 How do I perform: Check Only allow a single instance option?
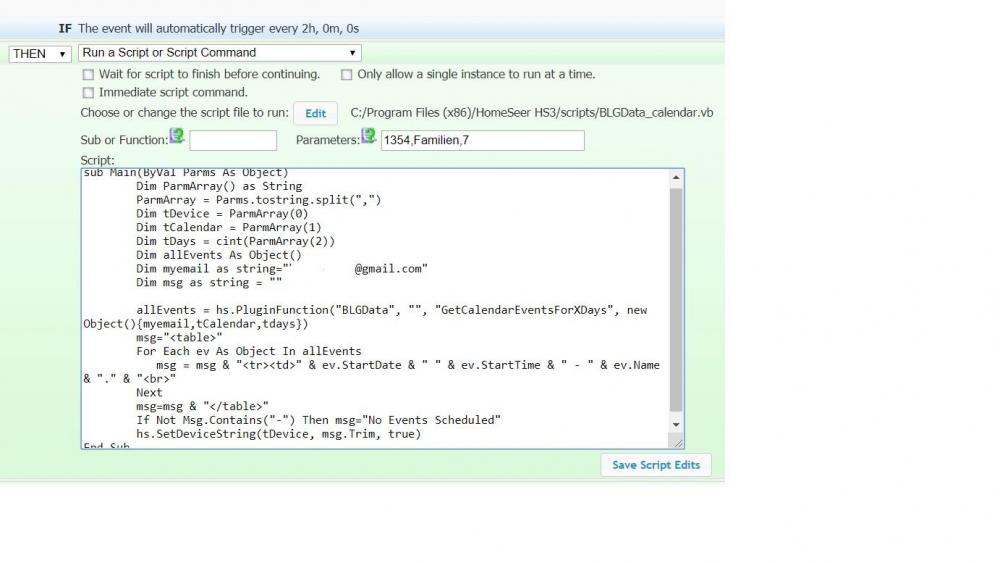click(347, 75)
